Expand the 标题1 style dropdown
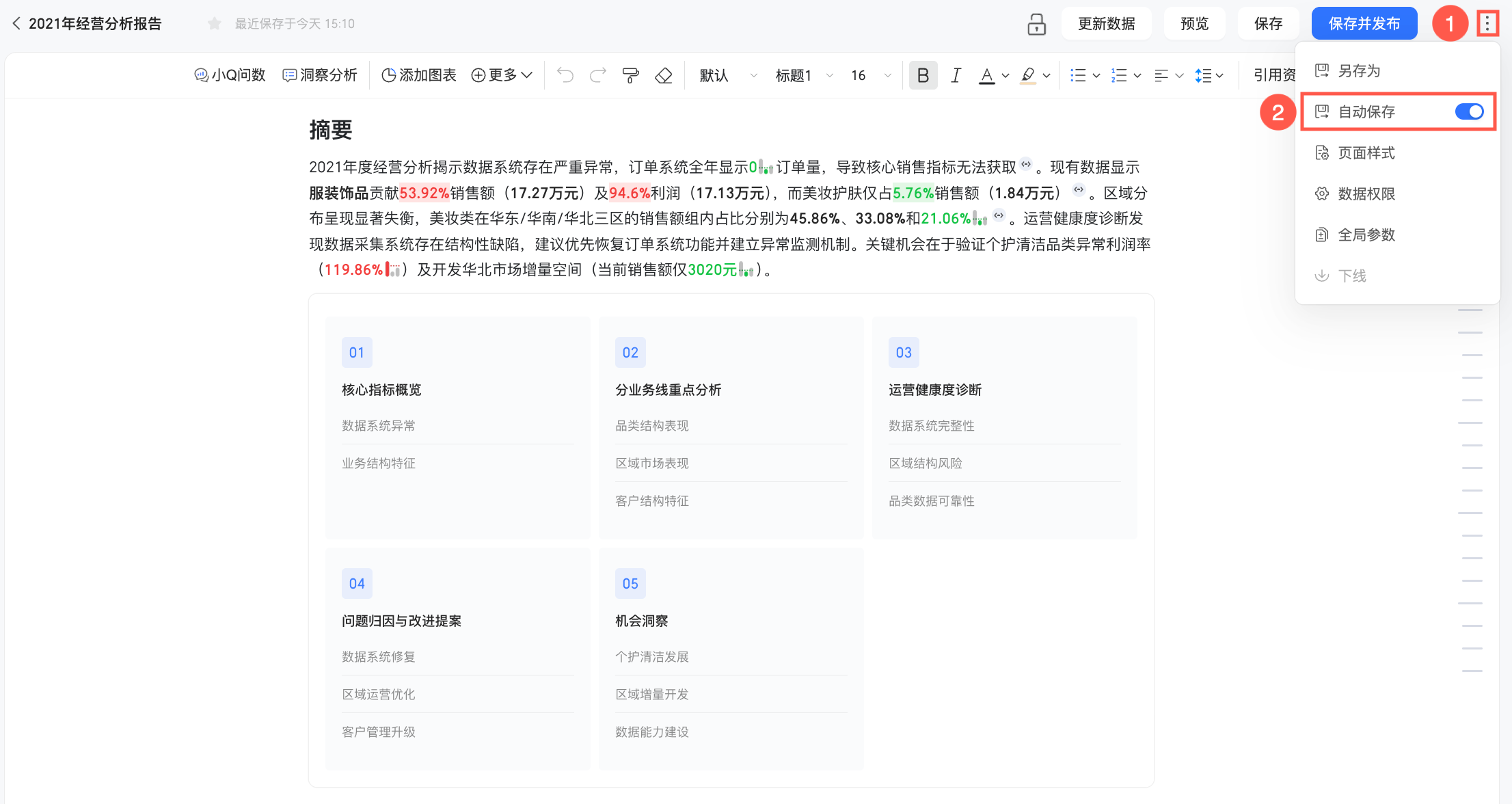Screen dimensions: 1512x804 pyautogui.click(x=804, y=75)
